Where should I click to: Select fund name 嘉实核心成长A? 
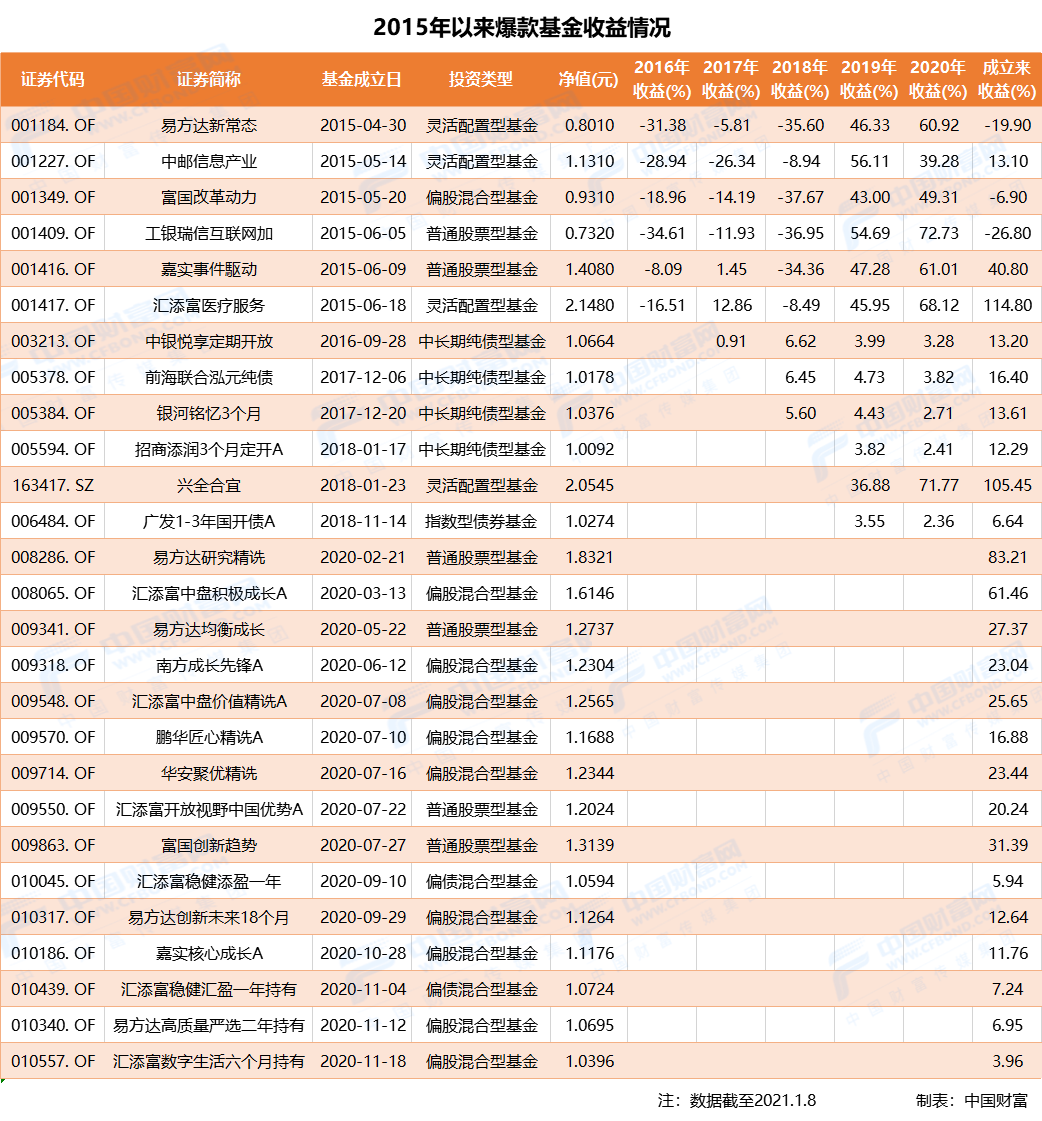click(208, 953)
